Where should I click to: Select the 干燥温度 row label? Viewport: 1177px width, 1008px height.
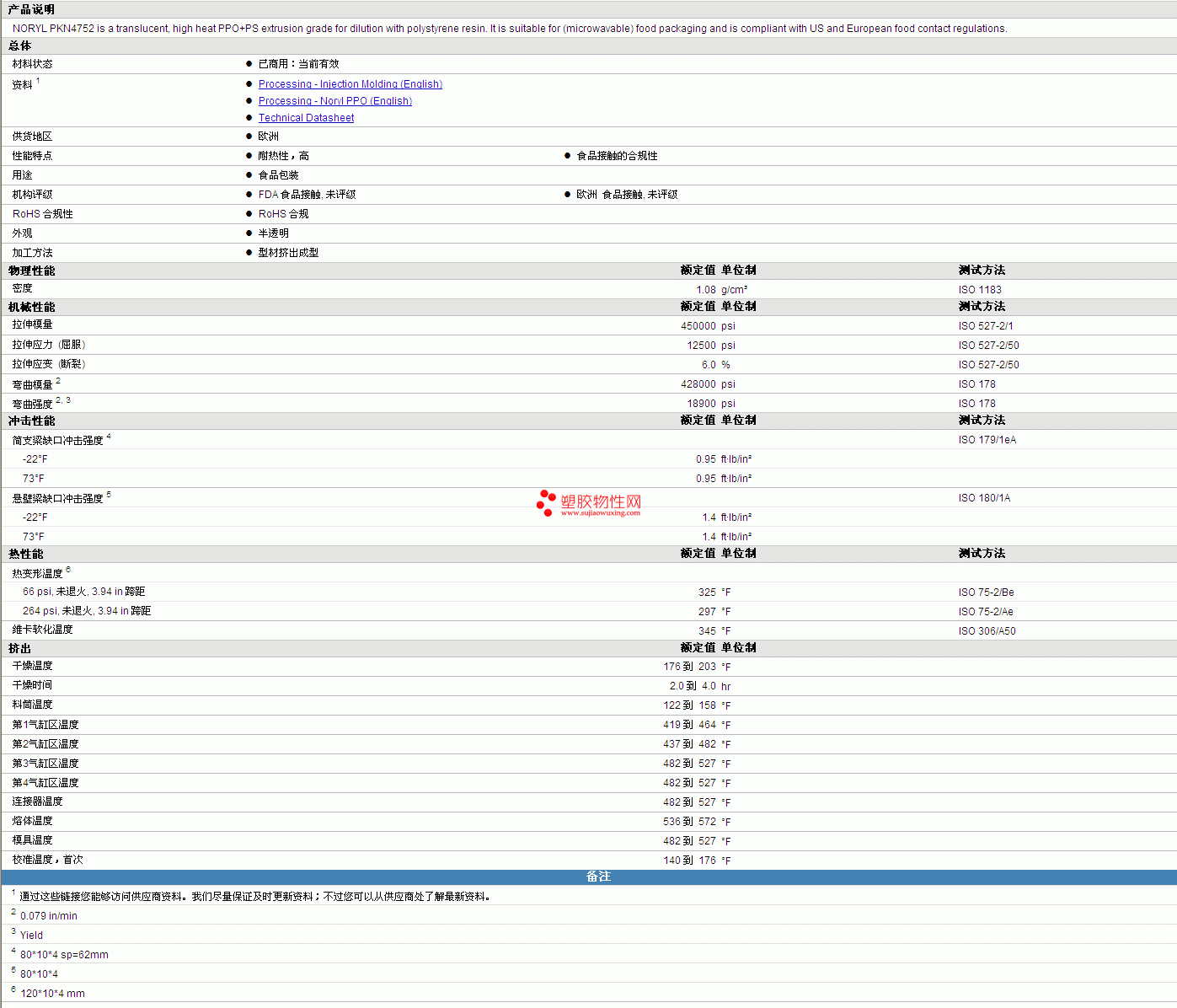tap(32, 666)
